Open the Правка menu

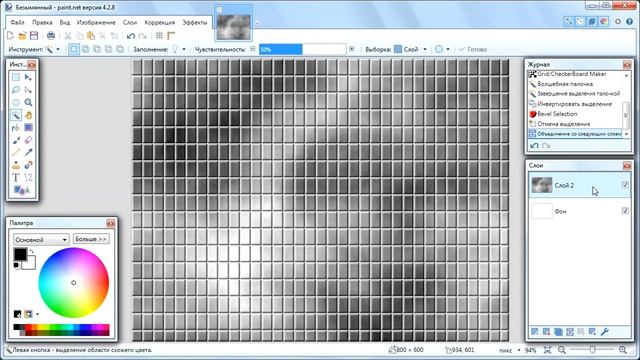[42, 22]
